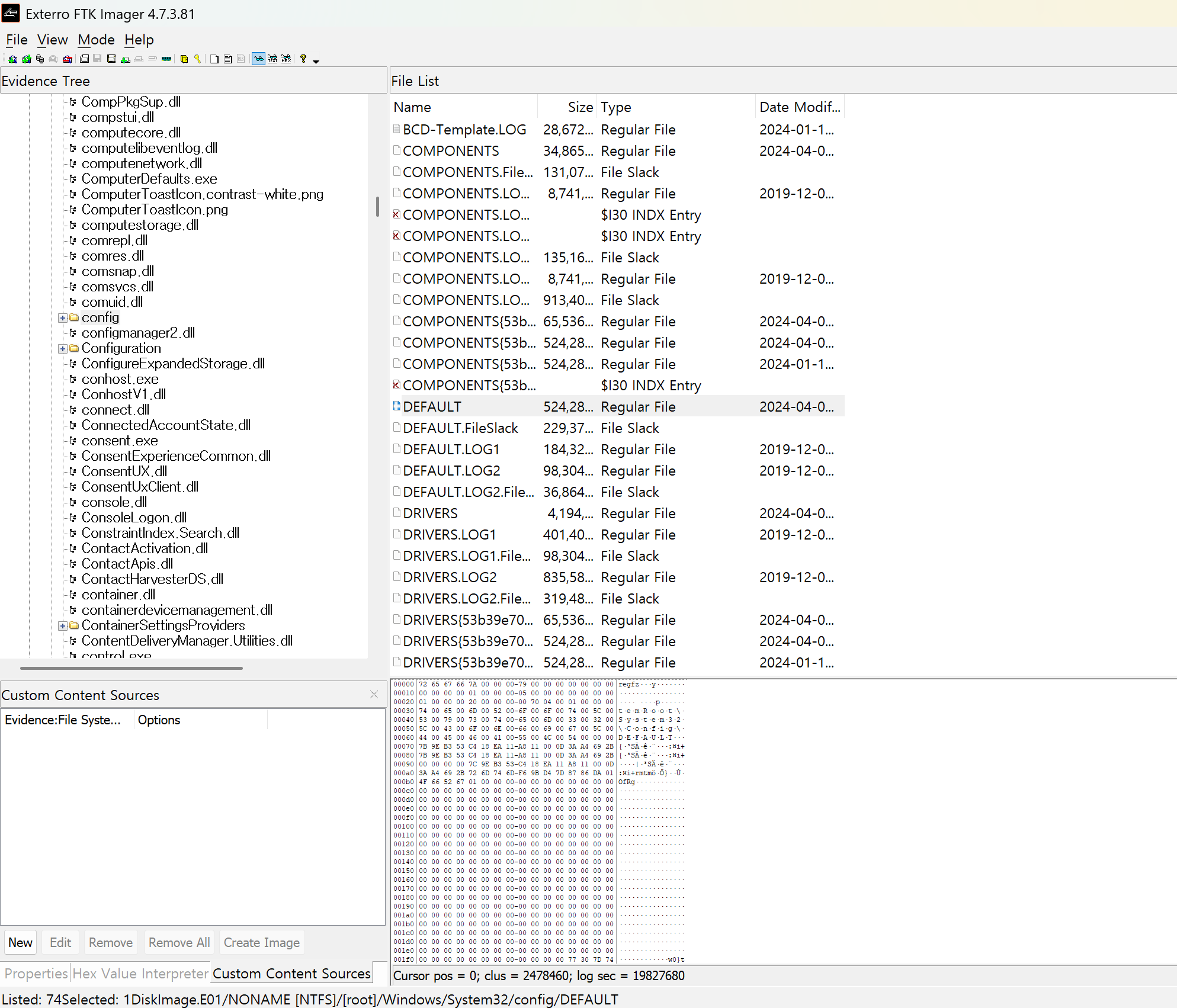Open the toolbar options dropdown arrow
1177x1008 pixels.
(x=316, y=61)
